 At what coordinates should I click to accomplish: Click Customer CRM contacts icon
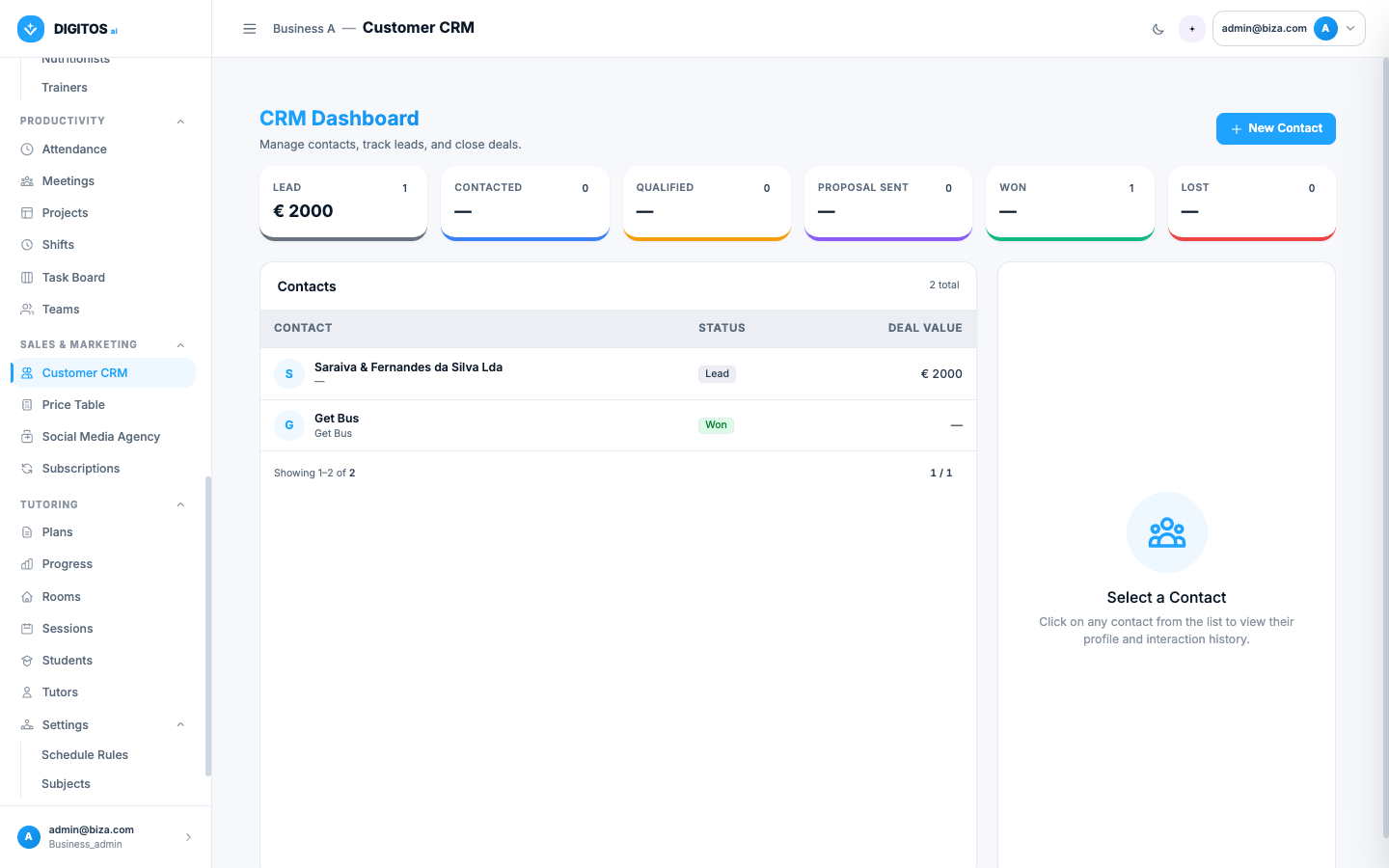tap(27, 373)
